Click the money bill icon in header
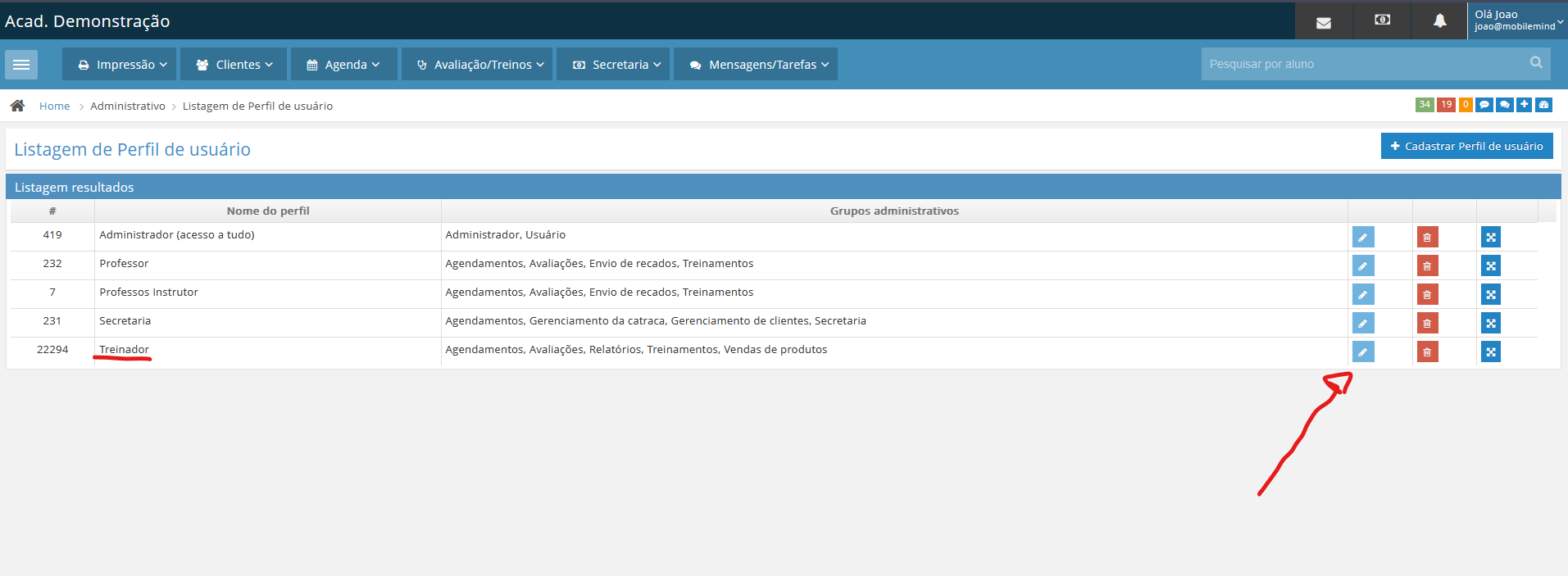Screen dimensions: 1568x576 point(1382,20)
